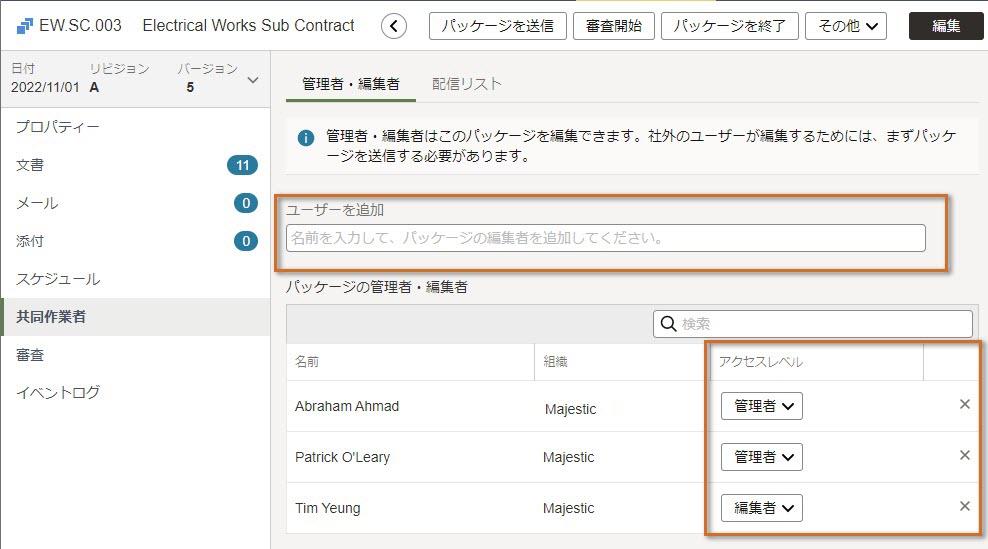
Task: Click the back arrow circle icon
Action: point(394,26)
